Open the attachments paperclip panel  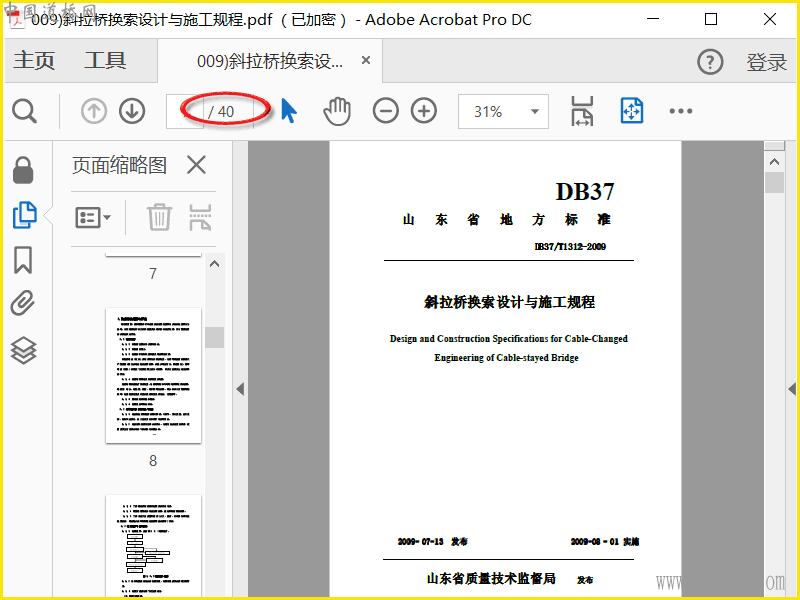[23, 304]
